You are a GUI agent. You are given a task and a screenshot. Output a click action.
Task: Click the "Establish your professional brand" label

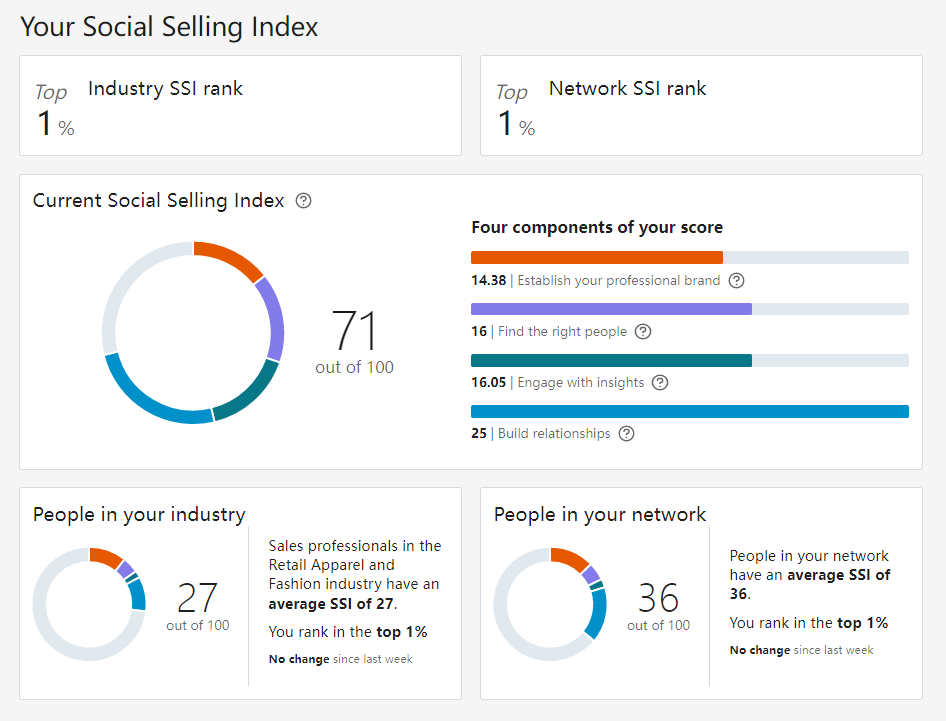point(618,281)
